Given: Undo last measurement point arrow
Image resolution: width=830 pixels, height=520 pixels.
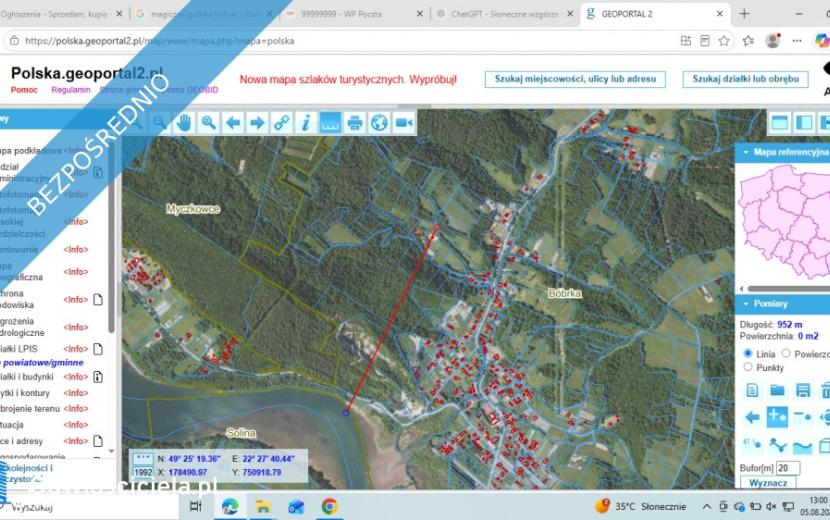Looking at the screenshot, I should click(752, 417).
